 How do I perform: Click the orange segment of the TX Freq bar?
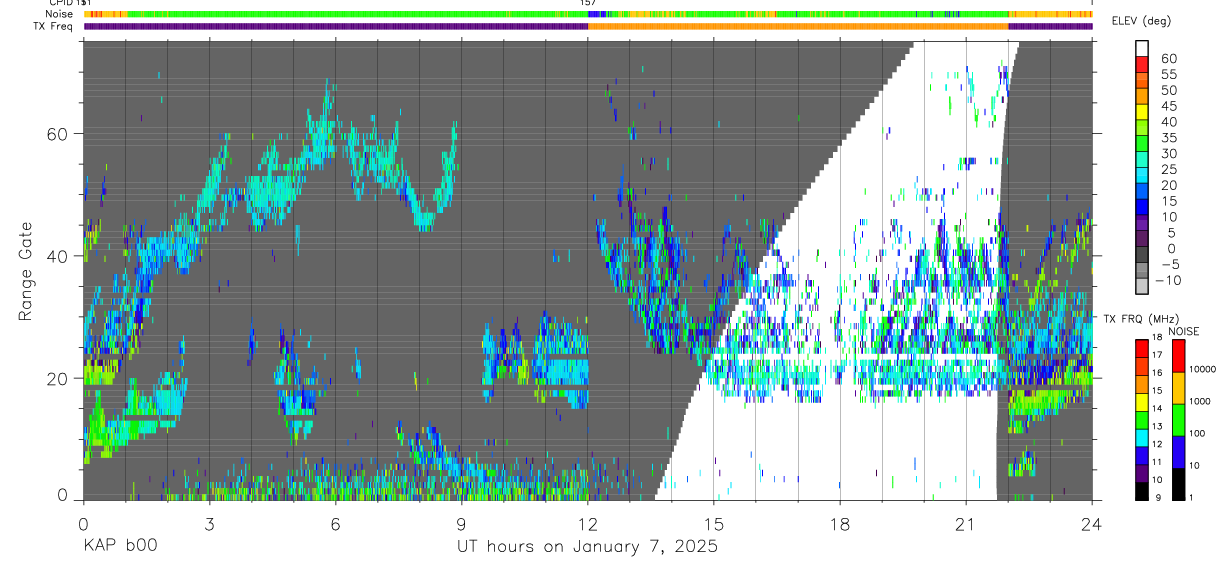coord(798,26)
